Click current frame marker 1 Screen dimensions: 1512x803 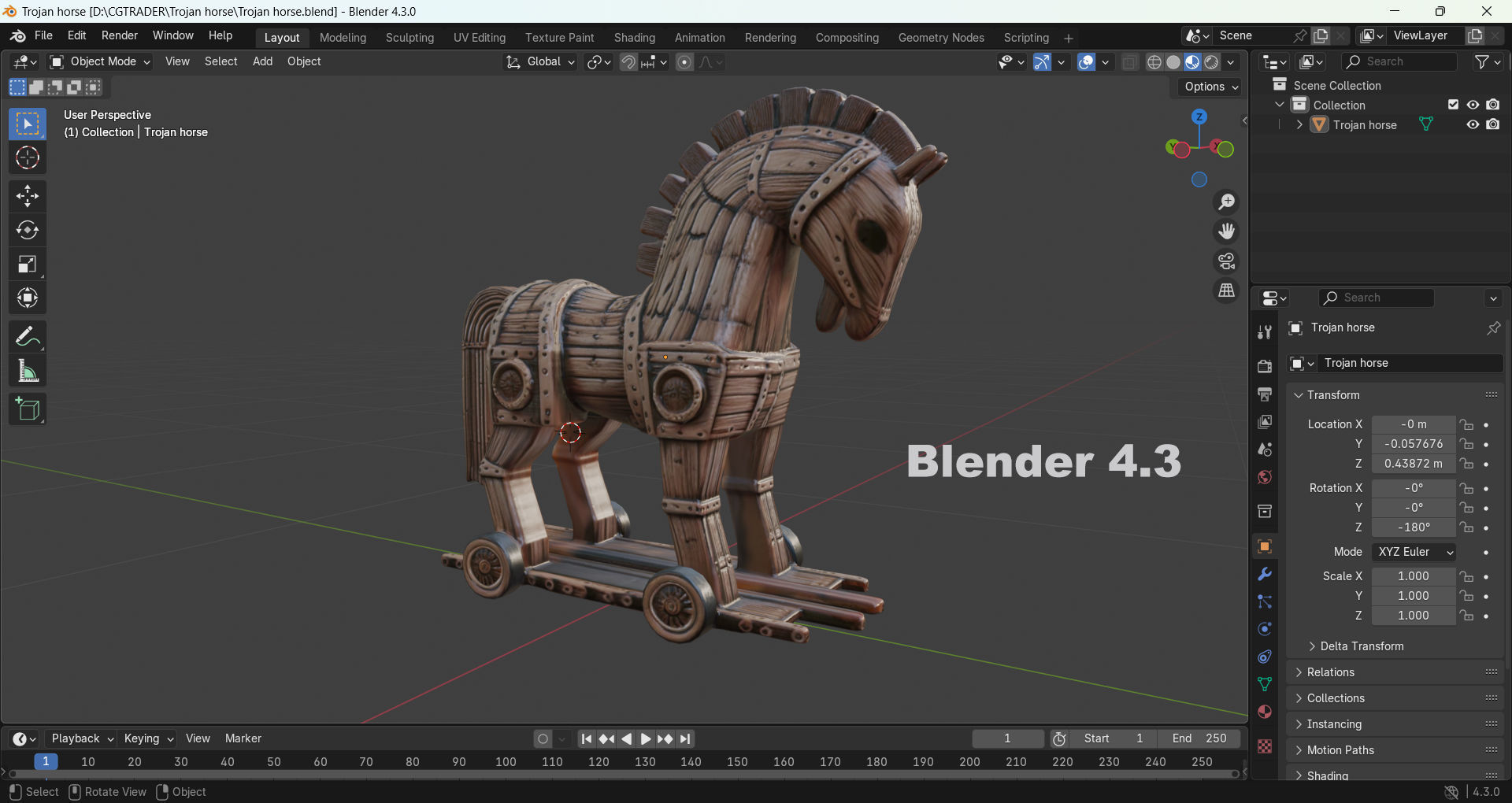click(x=46, y=761)
